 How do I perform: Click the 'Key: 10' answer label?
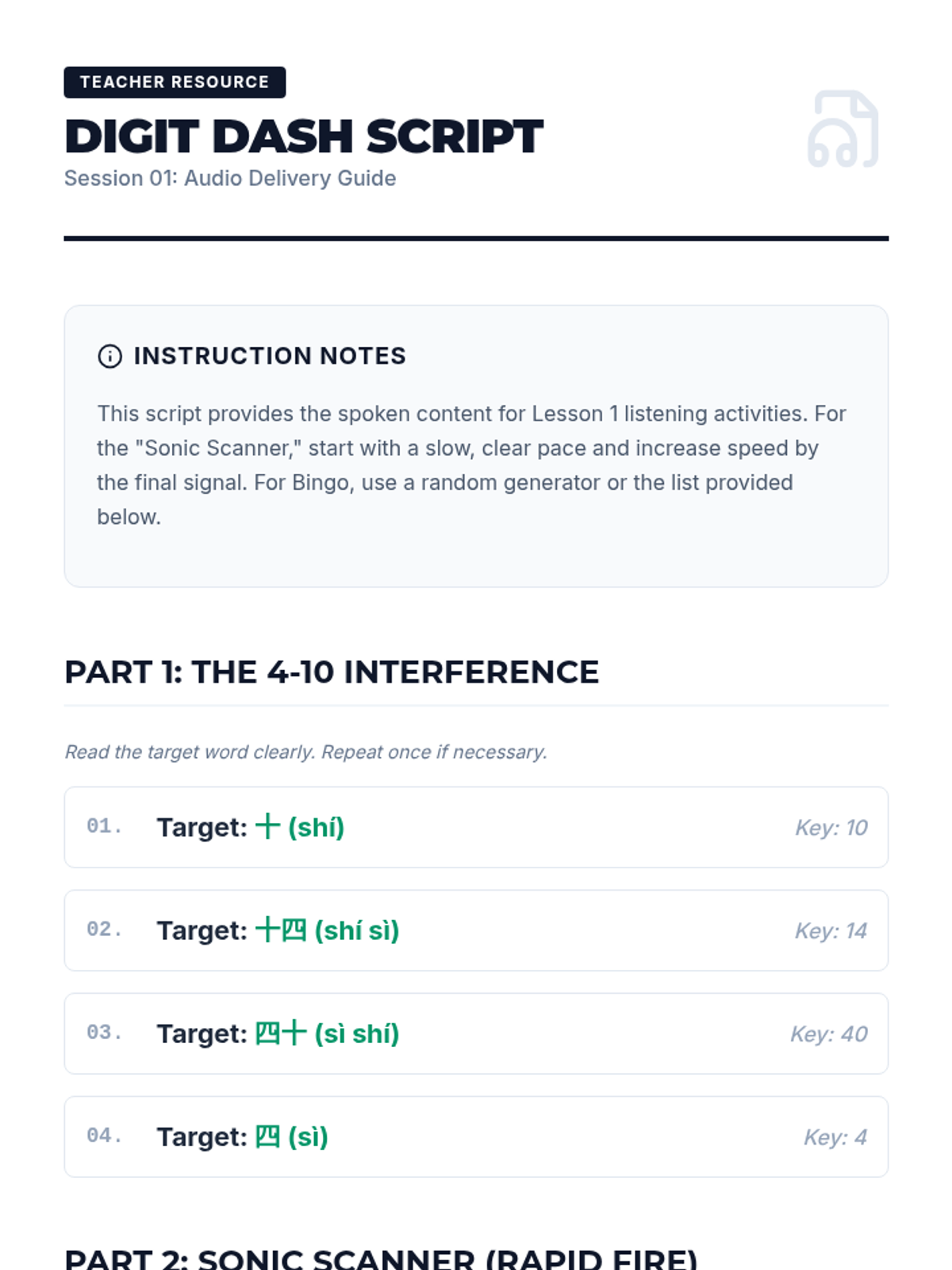pyautogui.click(x=831, y=827)
